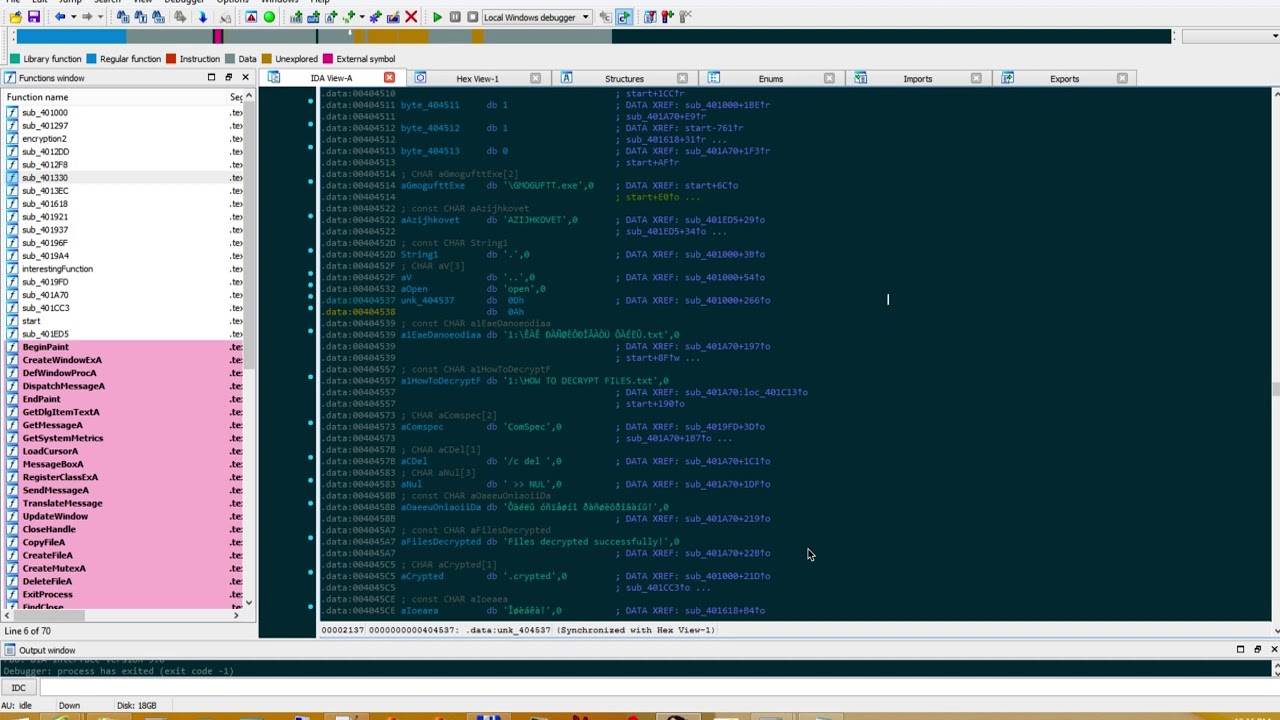Click the Functions window horizontal scrollbar

pyautogui.click(x=124, y=615)
